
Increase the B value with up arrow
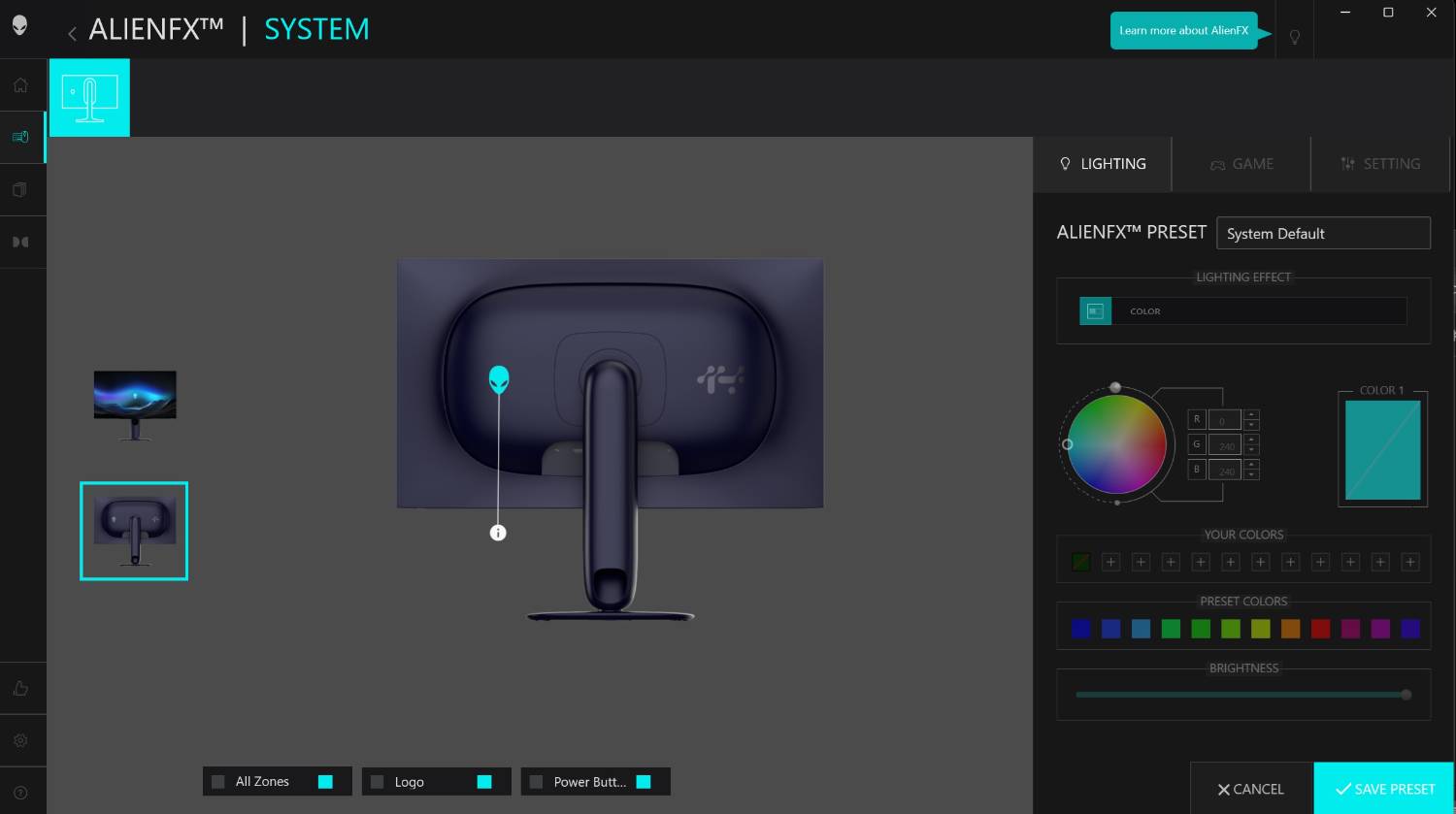click(1251, 464)
